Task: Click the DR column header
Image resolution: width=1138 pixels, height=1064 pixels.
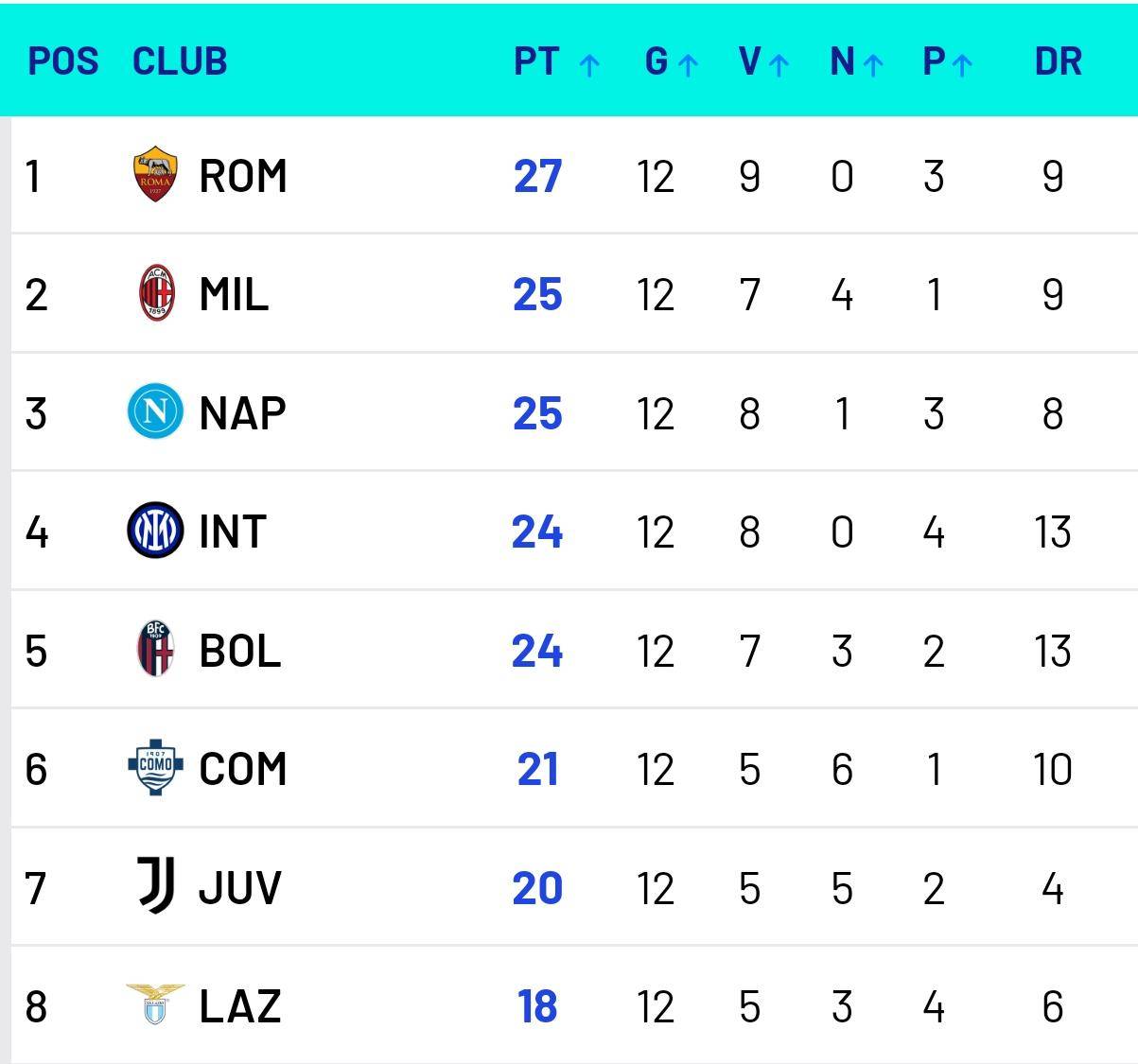Action: [x=1058, y=61]
